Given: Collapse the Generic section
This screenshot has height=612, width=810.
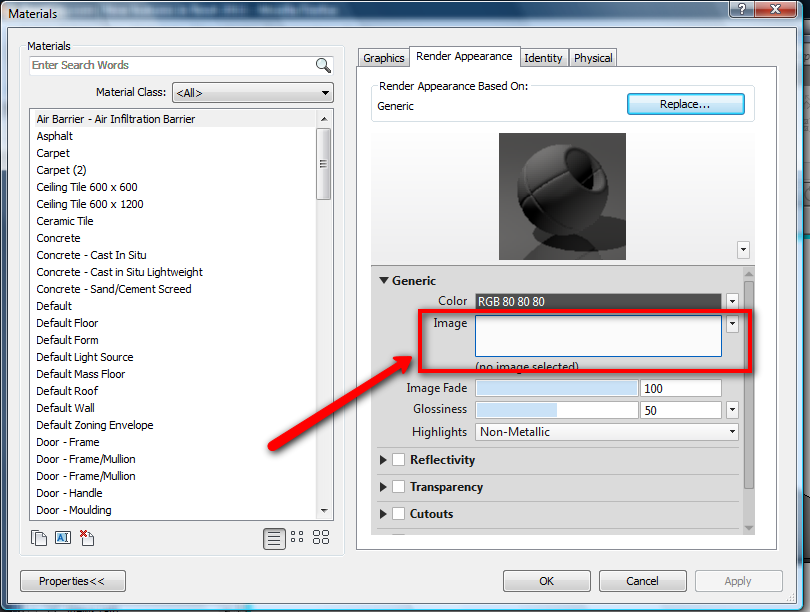Looking at the screenshot, I should [x=384, y=280].
